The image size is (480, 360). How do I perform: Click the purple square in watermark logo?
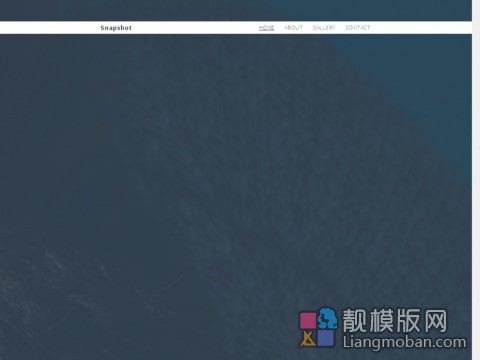coord(326,338)
